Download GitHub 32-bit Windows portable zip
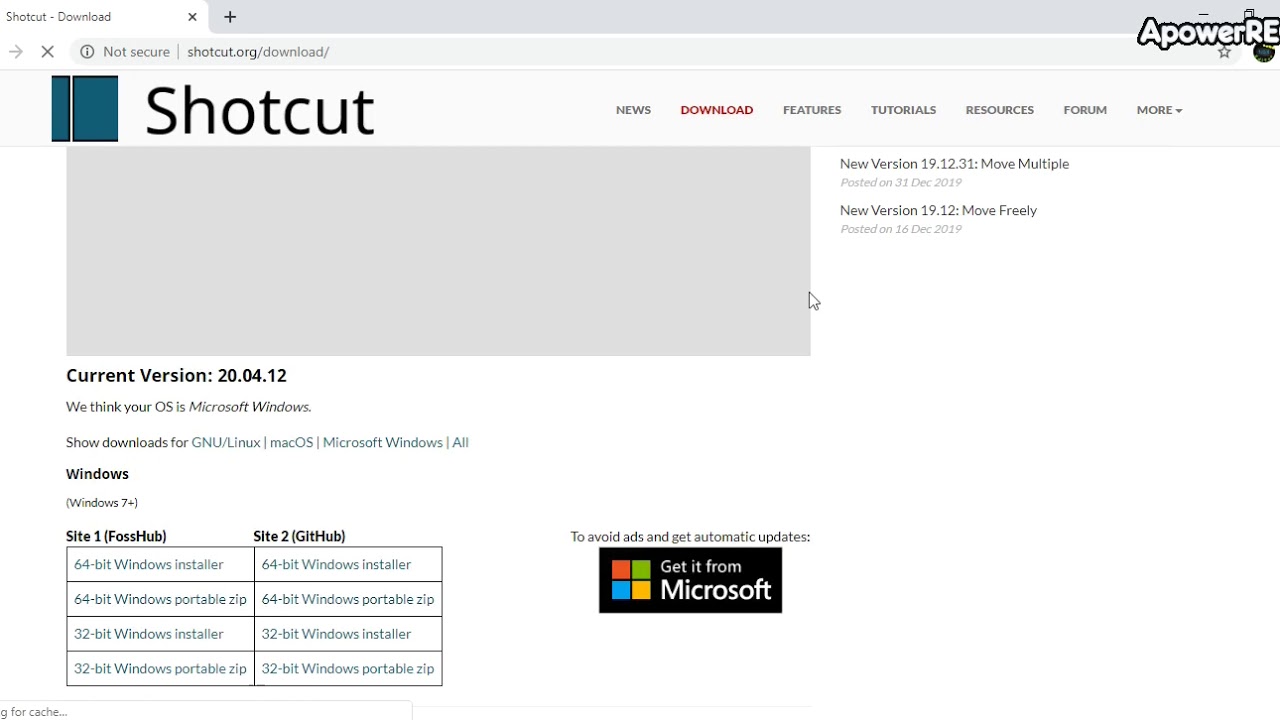This screenshot has height=720, width=1280. tap(348, 668)
